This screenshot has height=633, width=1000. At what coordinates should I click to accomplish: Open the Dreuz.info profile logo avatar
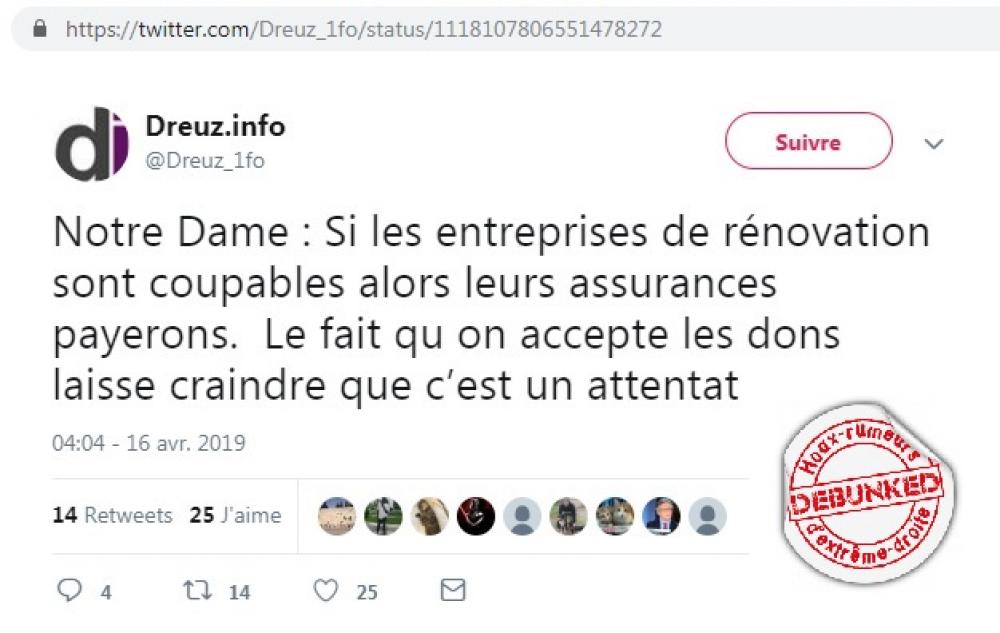pyautogui.click(x=92, y=144)
